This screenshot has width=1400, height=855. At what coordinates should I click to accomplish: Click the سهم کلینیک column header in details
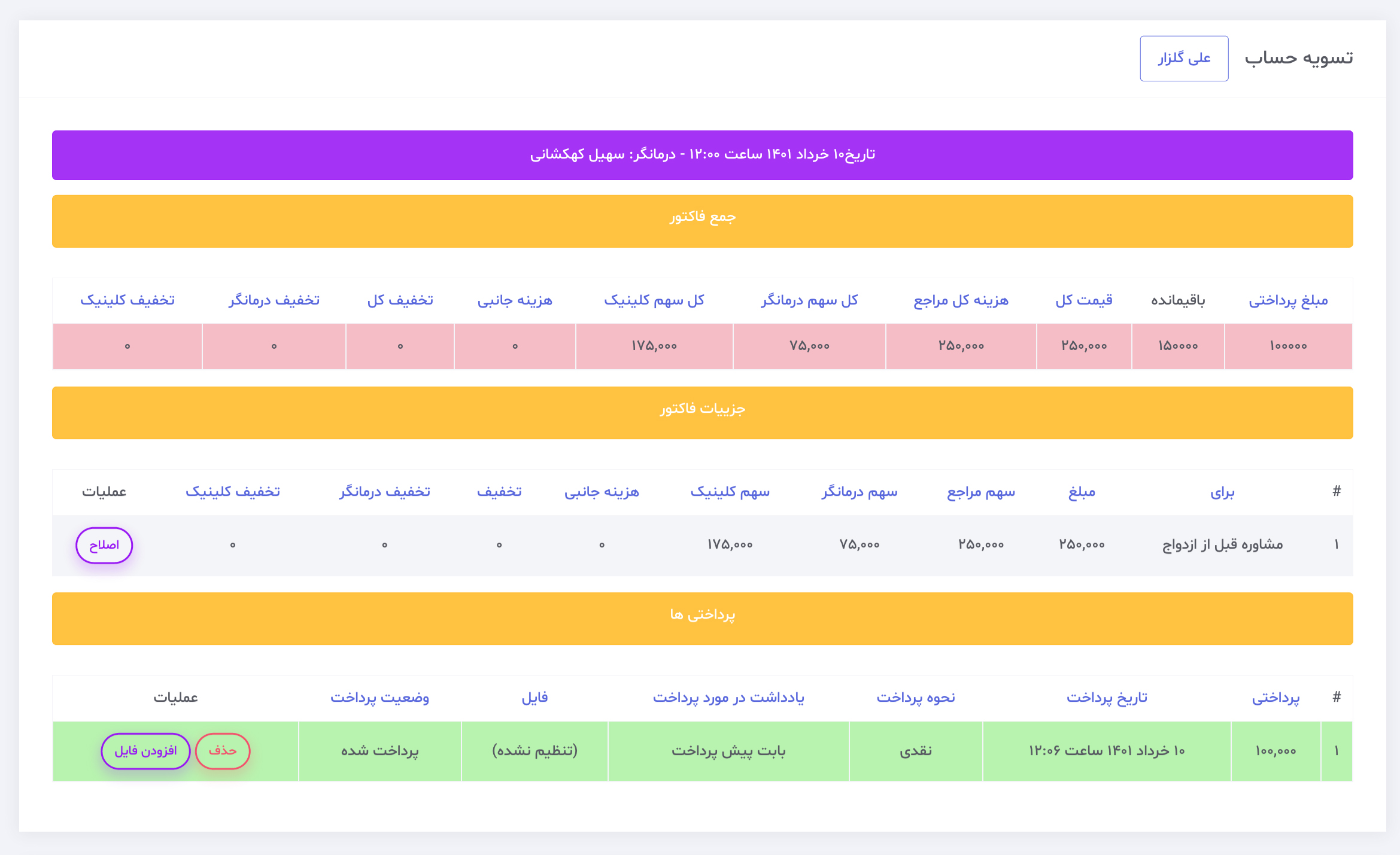pyautogui.click(x=730, y=492)
